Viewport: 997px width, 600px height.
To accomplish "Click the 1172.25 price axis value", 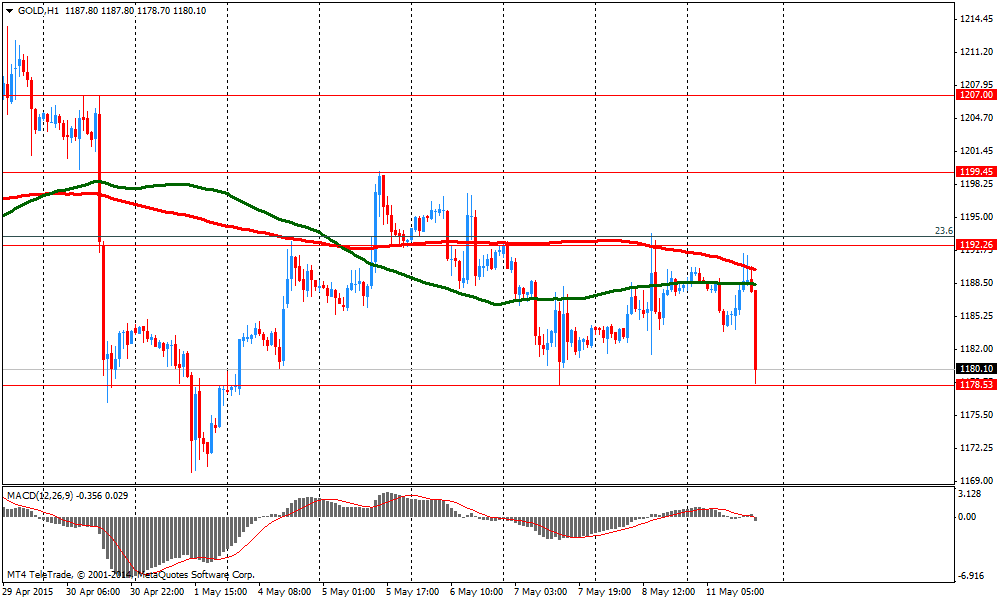I will tap(978, 448).
